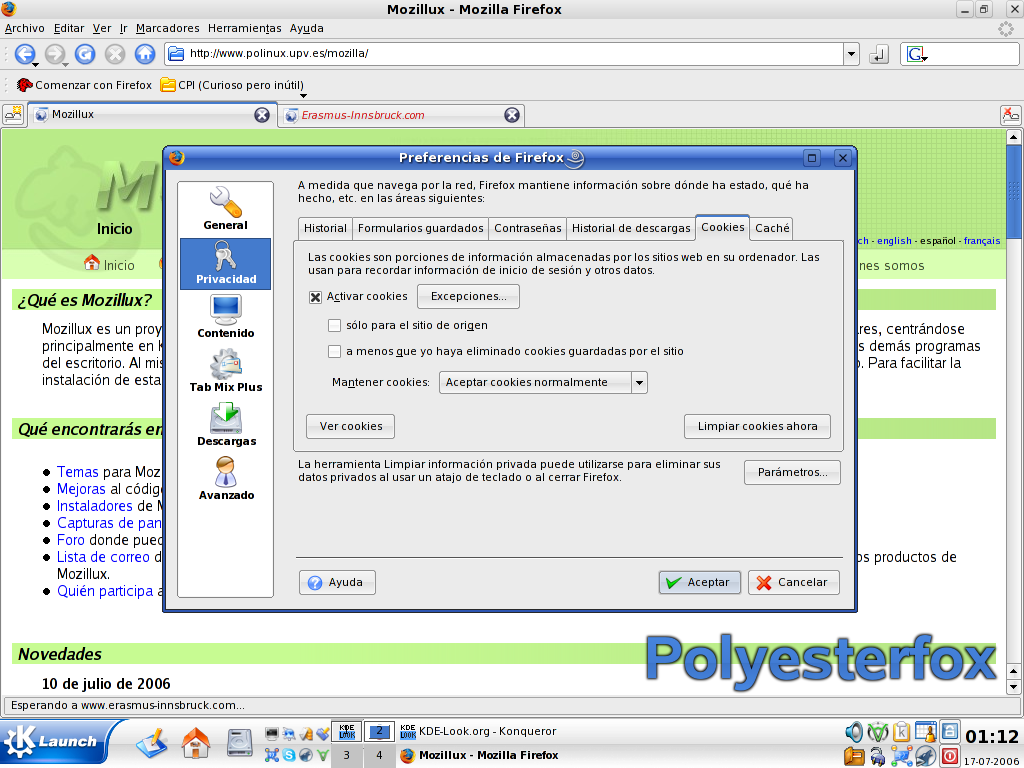Click the close-tab icon at tab bar end
Image resolution: width=1024 pixels, height=768 pixels.
[1010, 115]
